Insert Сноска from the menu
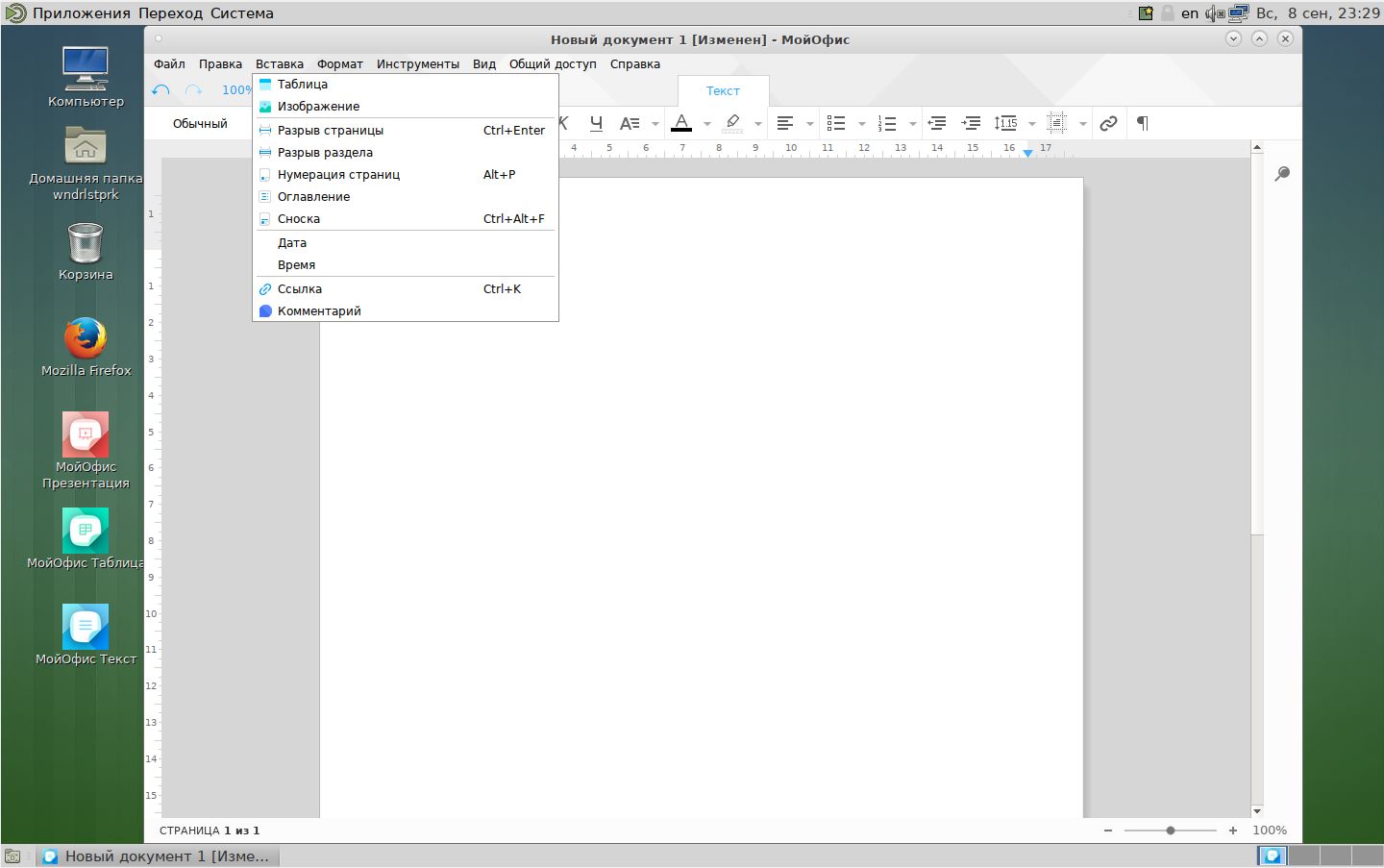This screenshot has height=868, width=1384. (x=405, y=219)
